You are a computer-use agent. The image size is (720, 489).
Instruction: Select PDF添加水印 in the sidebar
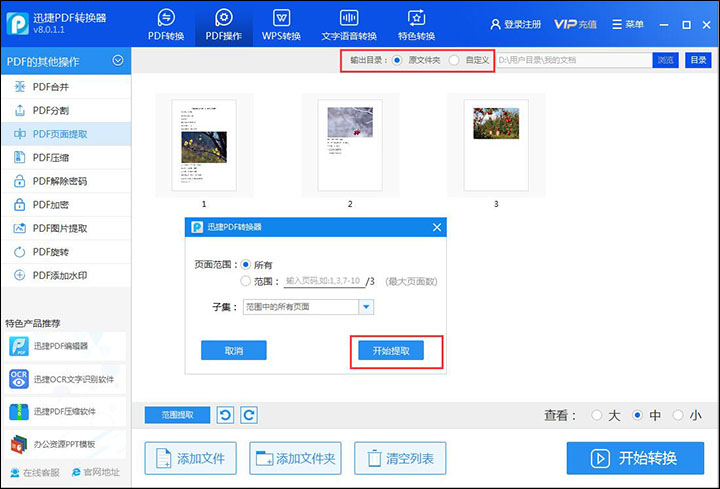coord(66,275)
